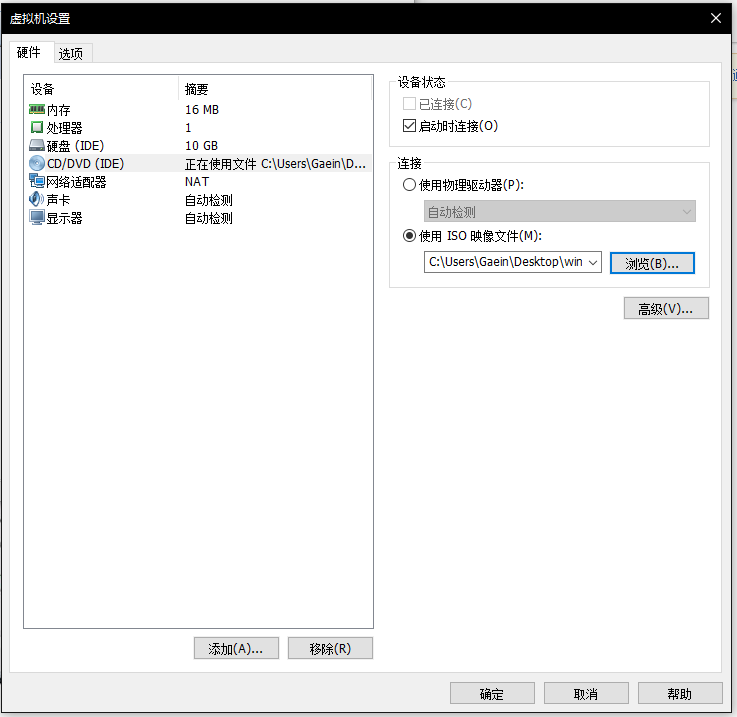737x717 pixels.
Task: Select the 硬盘 (IDE) device row
Action: click(198, 145)
